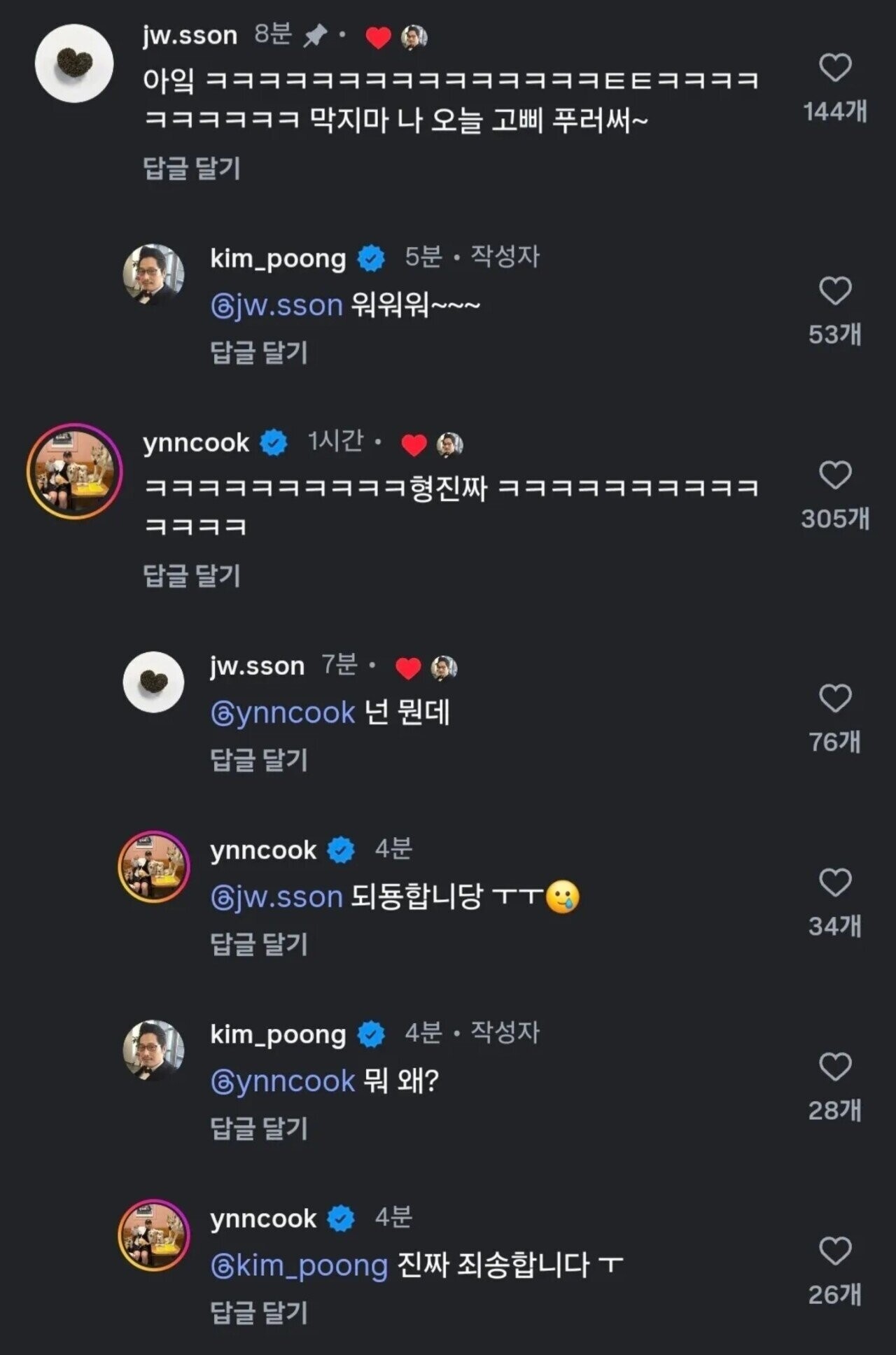Click the pin icon on jw.sson's comment
Image resolution: width=896 pixels, height=1355 pixels.
coord(314,36)
